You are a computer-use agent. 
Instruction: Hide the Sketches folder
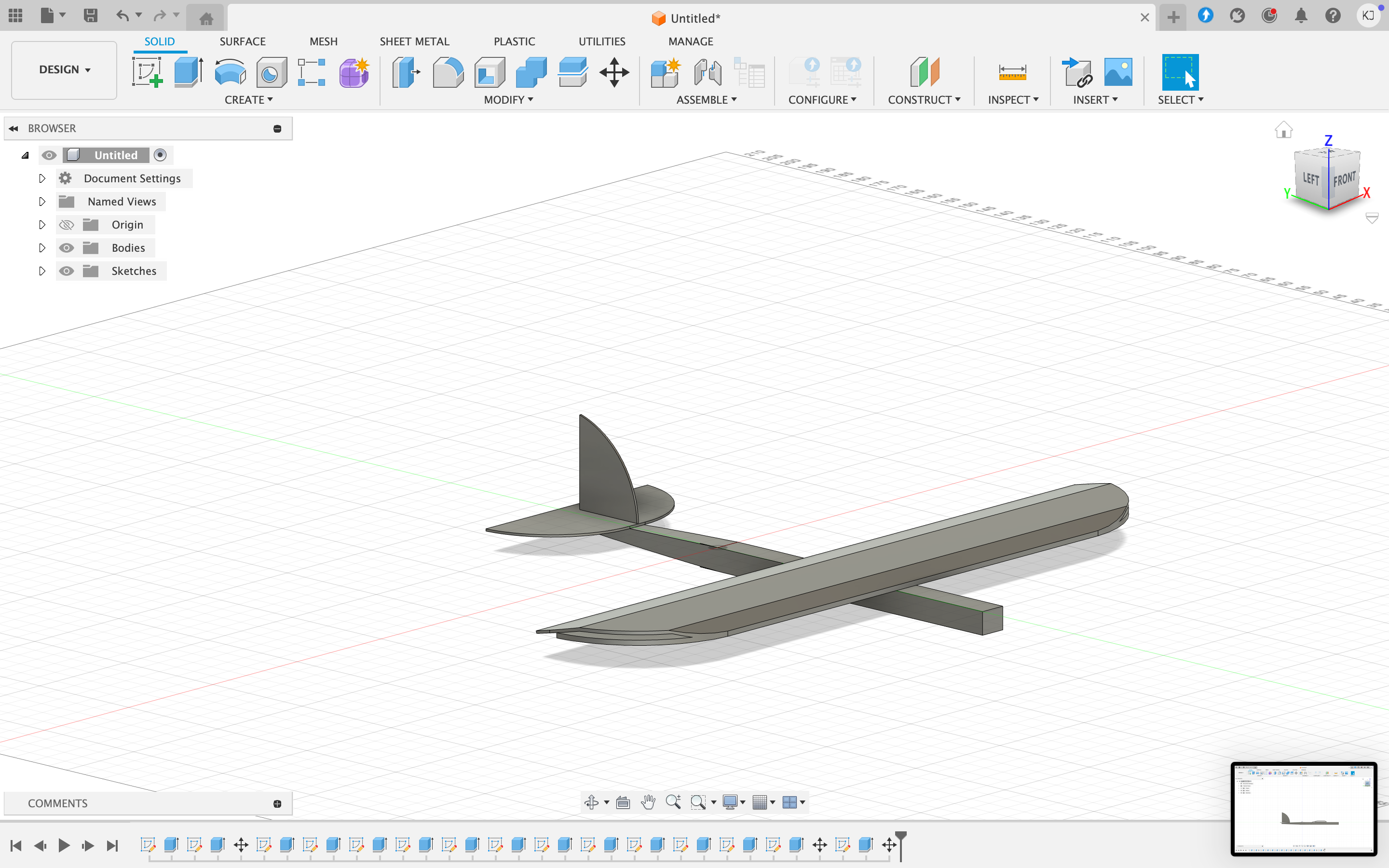point(67,271)
